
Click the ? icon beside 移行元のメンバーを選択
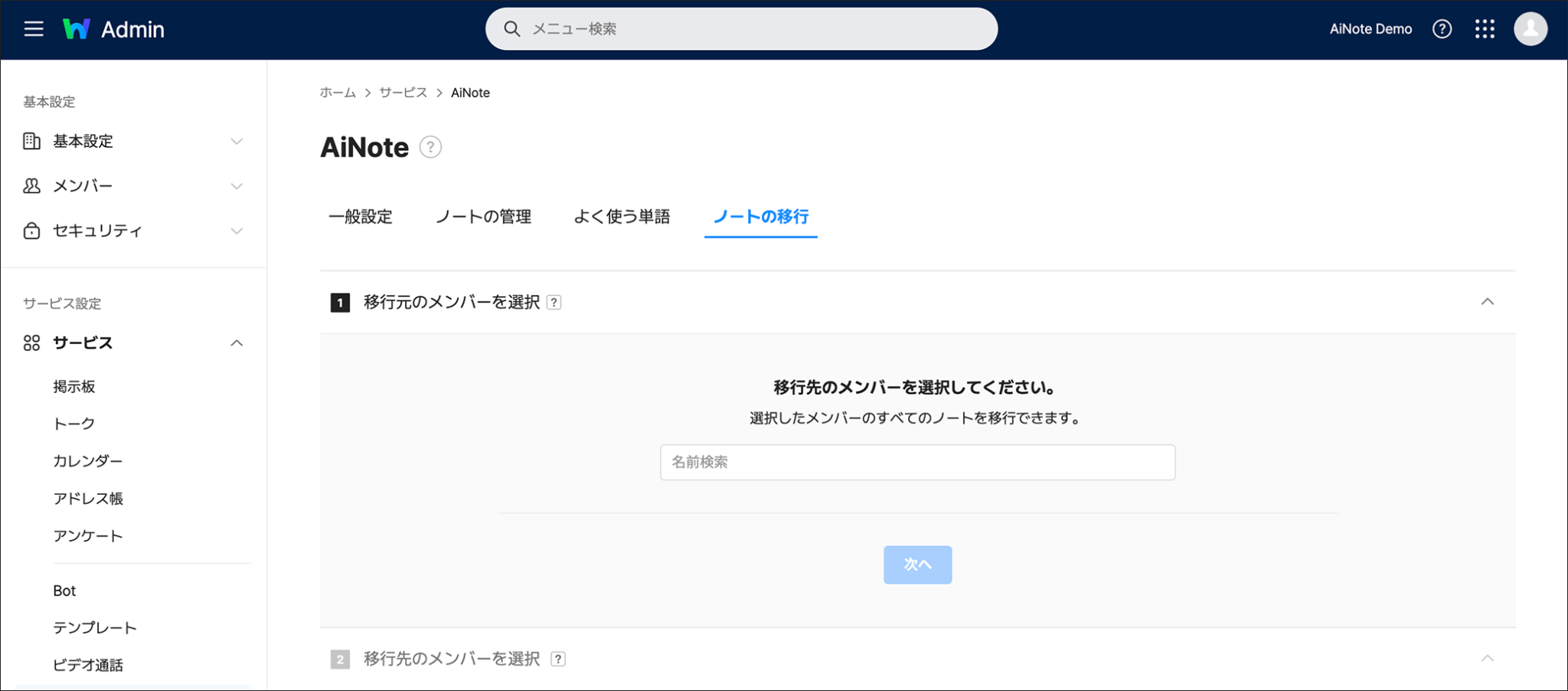554,302
